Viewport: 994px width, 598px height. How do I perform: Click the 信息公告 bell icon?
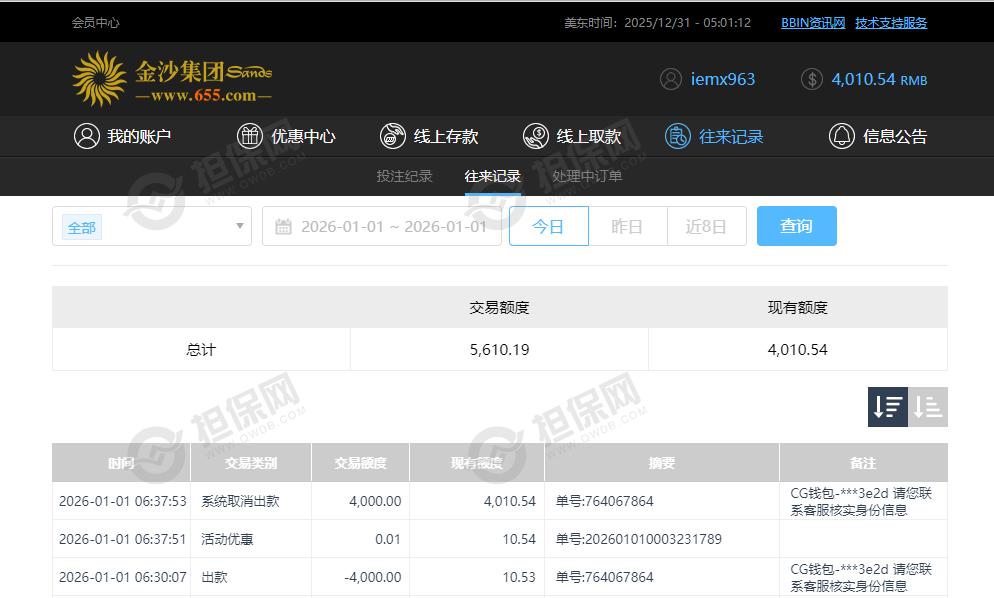click(842, 136)
